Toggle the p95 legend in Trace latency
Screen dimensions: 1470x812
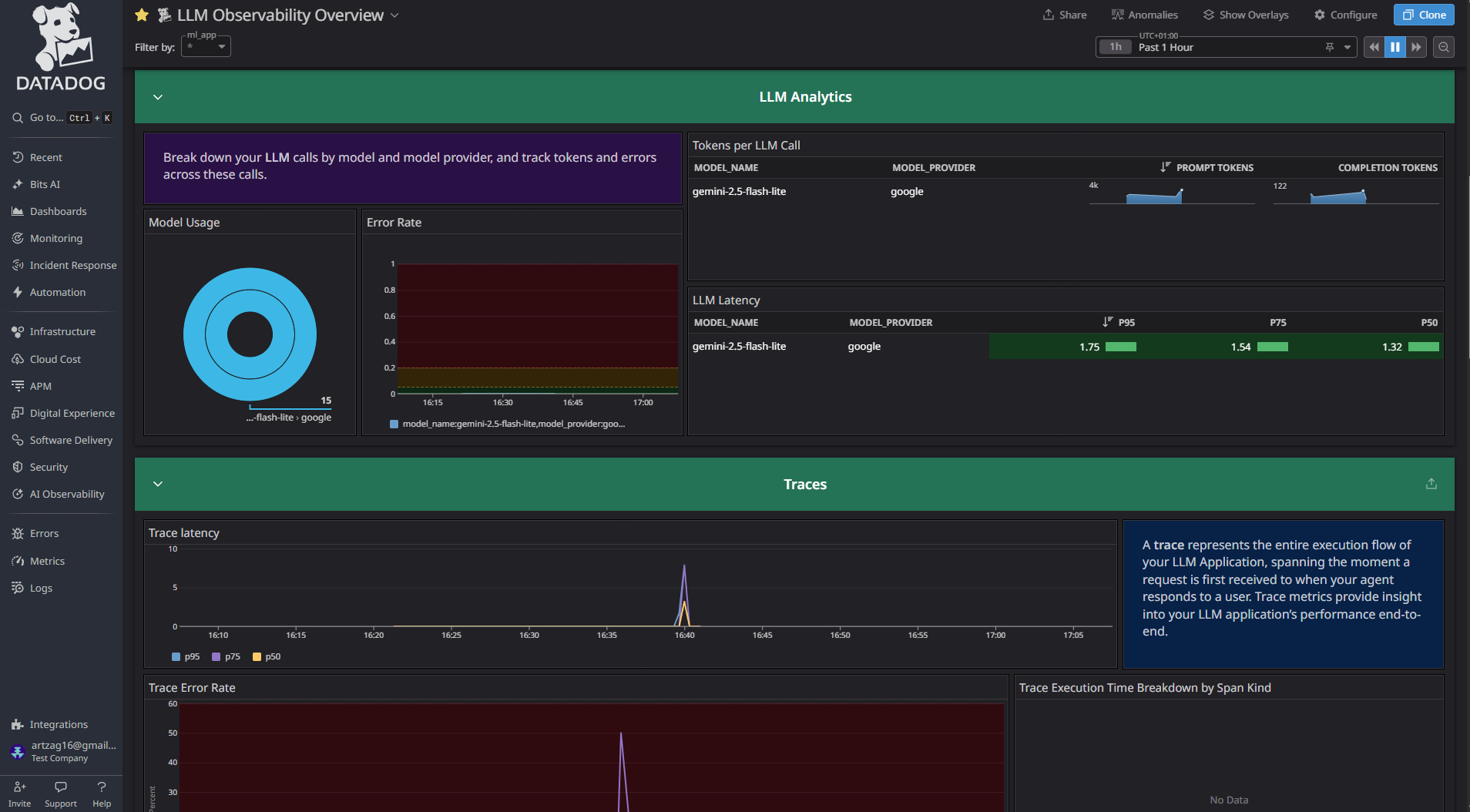point(186,656)
